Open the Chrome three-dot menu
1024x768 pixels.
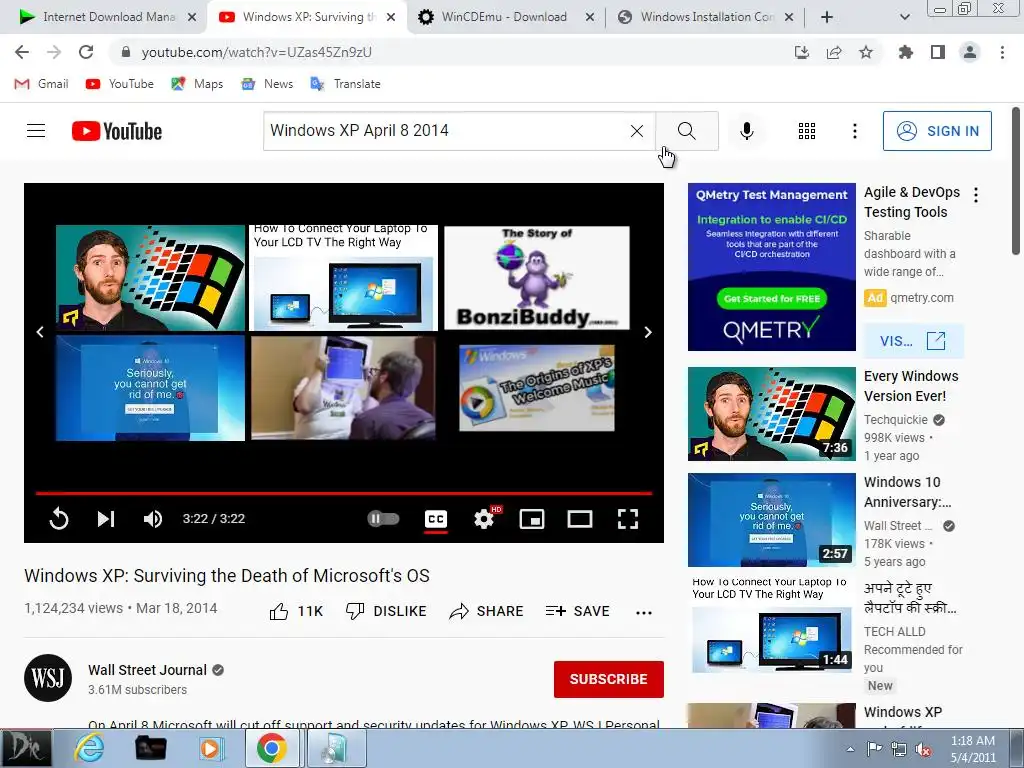(x=1002, y=52)
